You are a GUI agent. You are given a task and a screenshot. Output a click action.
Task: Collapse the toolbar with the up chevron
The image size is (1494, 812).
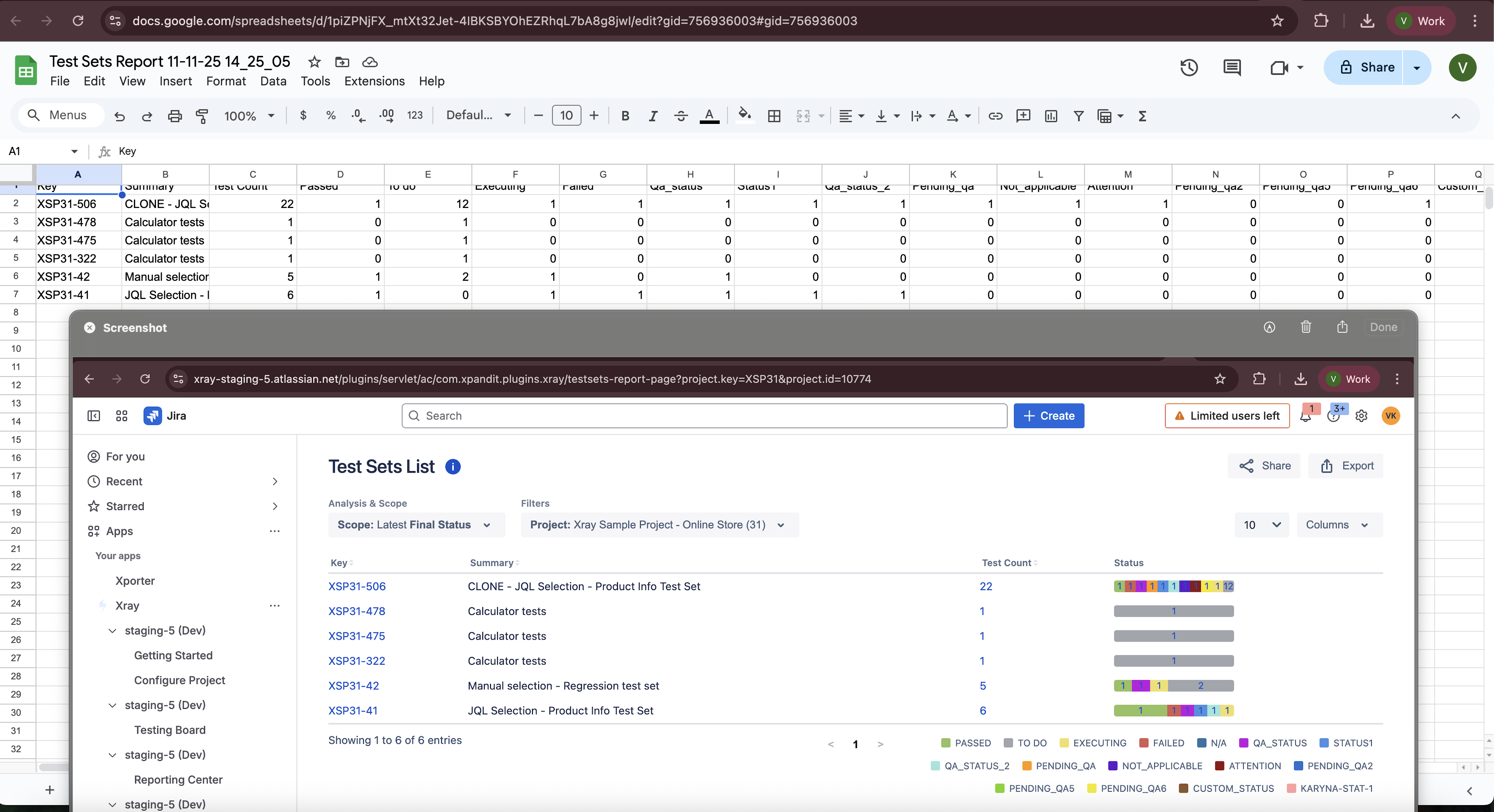[x=1455, y=116]
